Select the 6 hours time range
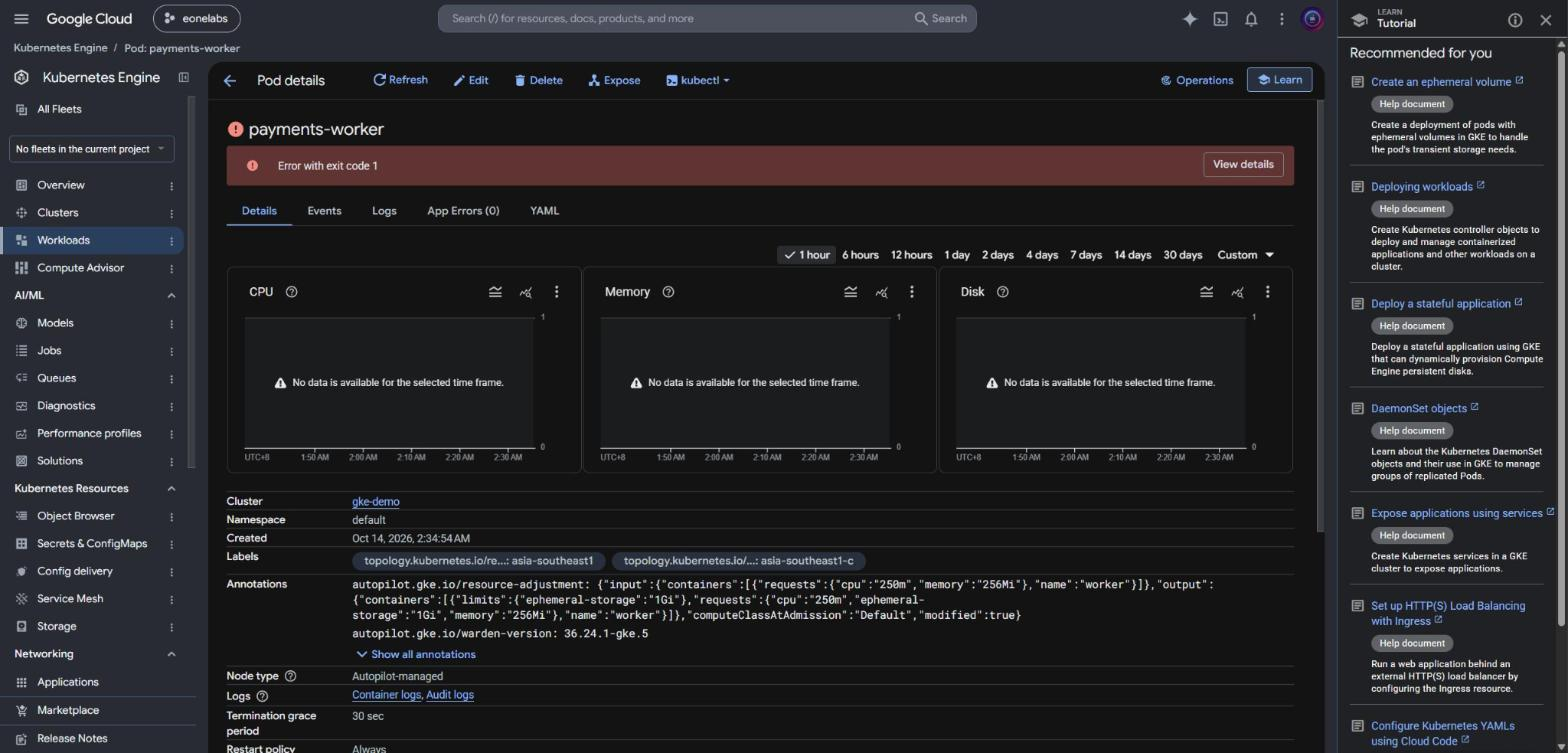Screen dimensions: 1568x753 pyautogui.click(x=860, y=255)
